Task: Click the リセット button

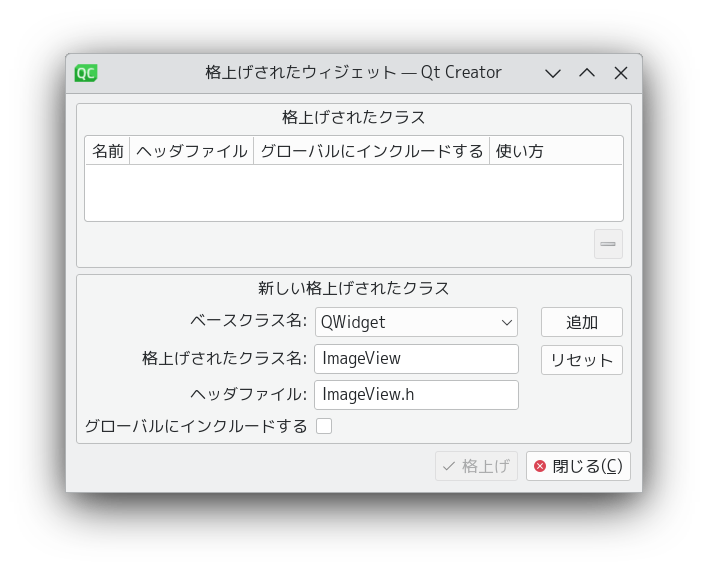Action: point(582,360)
